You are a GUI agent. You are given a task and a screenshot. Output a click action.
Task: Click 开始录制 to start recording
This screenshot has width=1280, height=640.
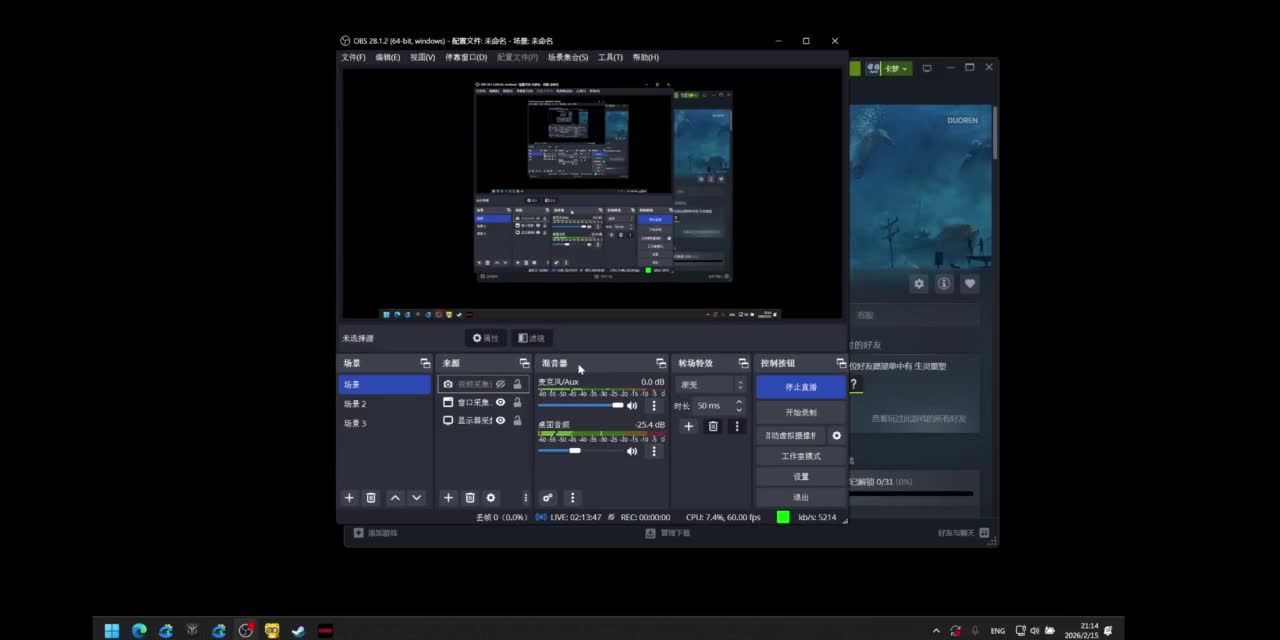point(800,412)
